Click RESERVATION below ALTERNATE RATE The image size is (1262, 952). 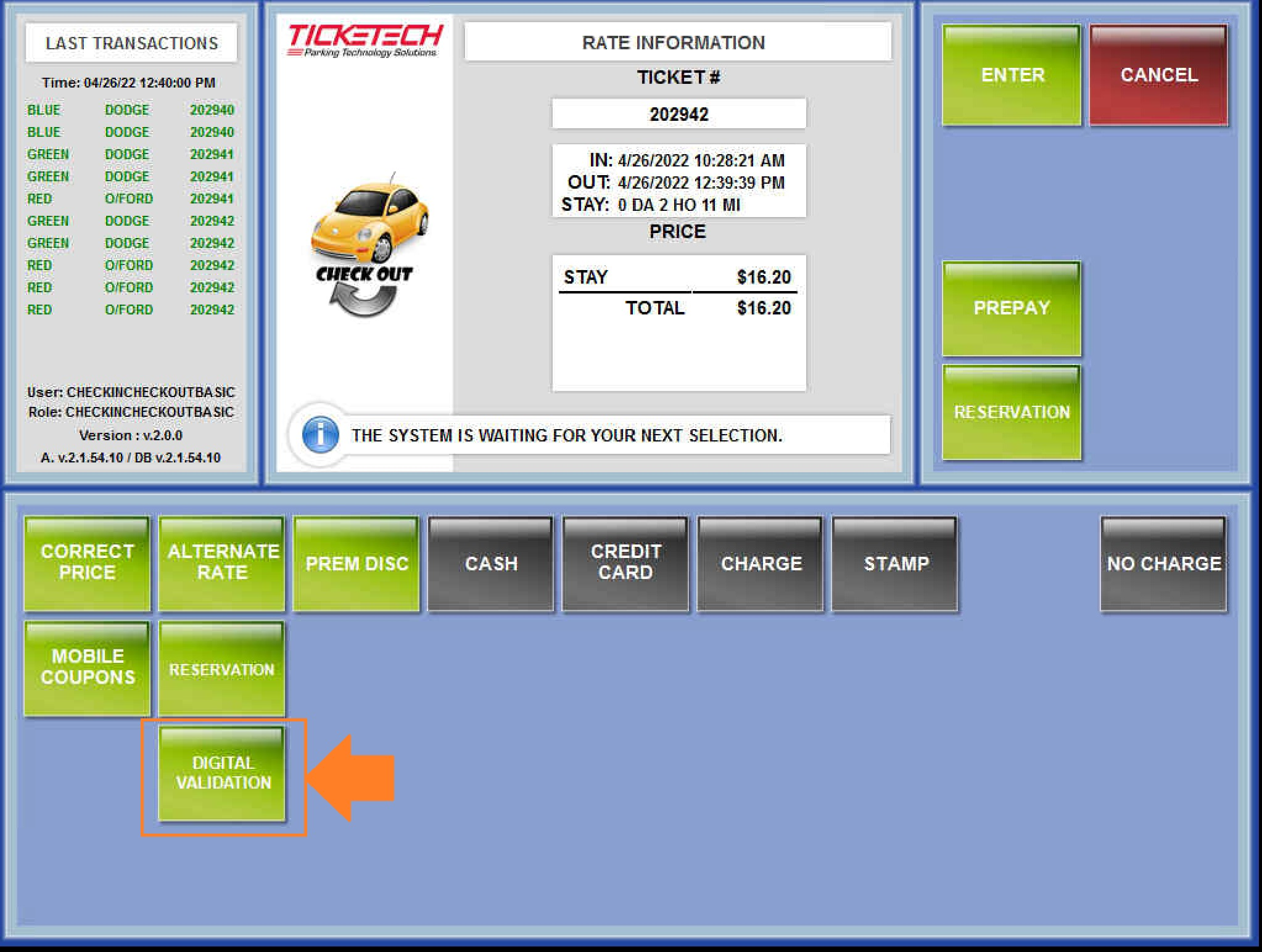222,669
